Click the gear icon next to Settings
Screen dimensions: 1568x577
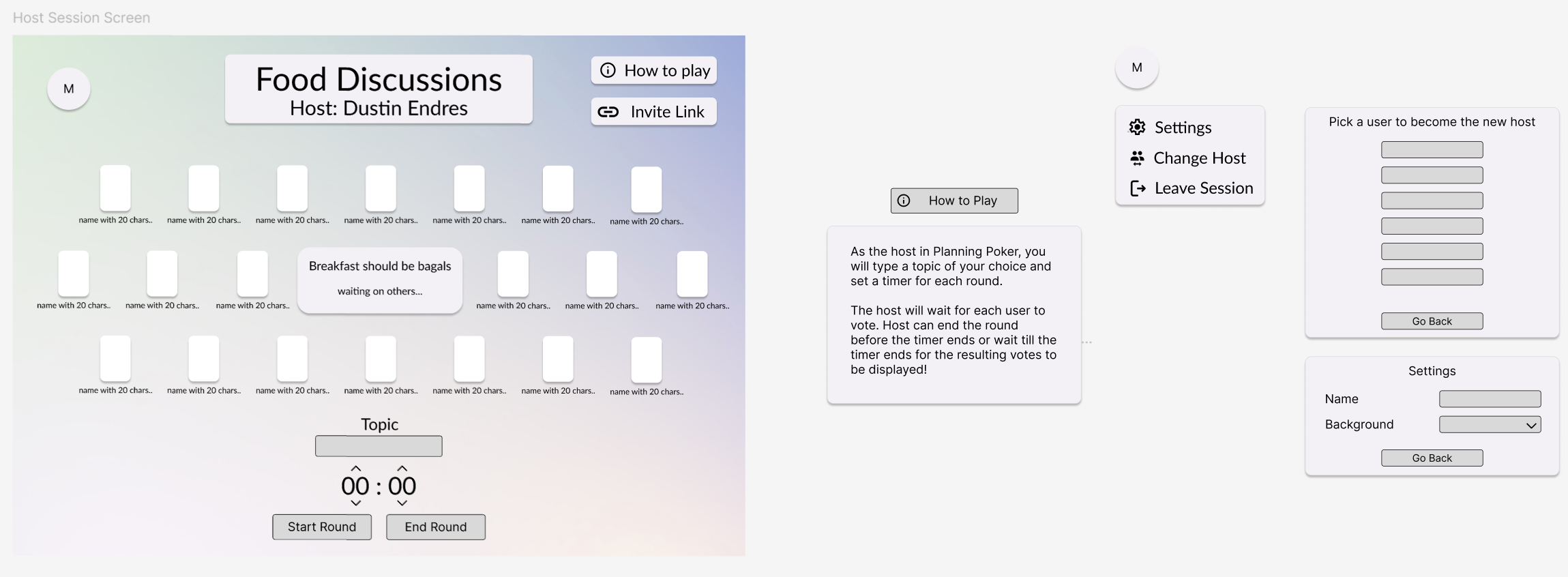1137,127
